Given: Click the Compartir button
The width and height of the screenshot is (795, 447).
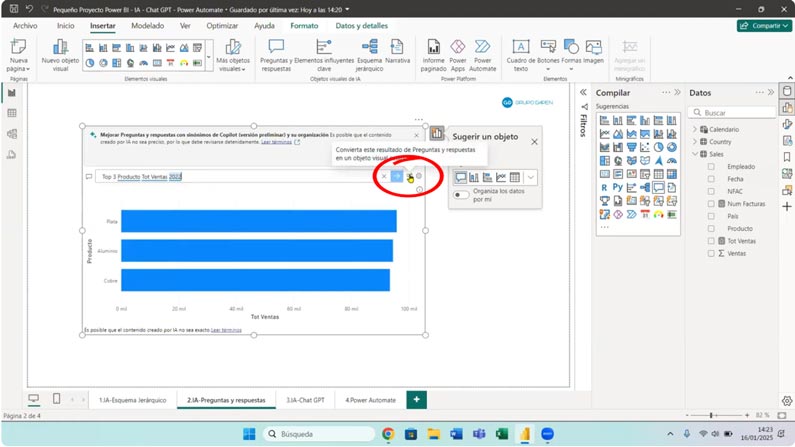Looking at the screenshot, I should (x=764, y=25).
